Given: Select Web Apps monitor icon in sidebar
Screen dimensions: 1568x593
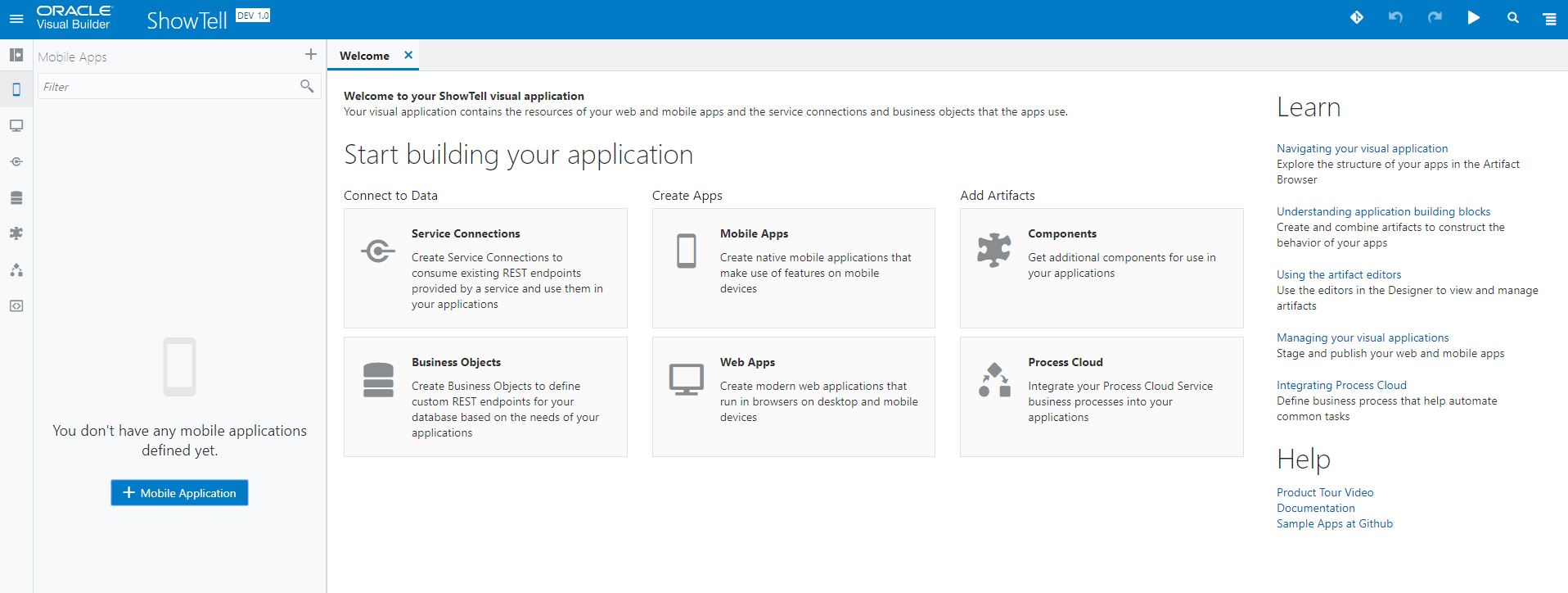Looking at the screenshot, I should click(x=16, y=125).
